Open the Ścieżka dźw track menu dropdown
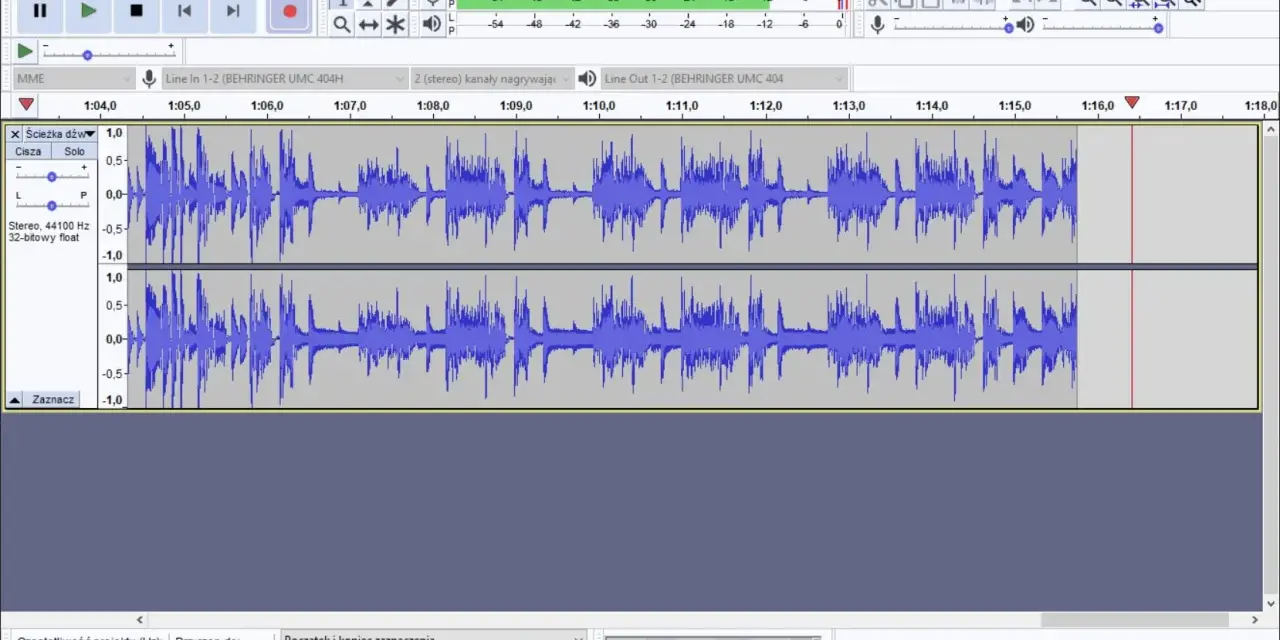Image resolution: width=1280 pixels, height=640 pixels. (60, 134)
